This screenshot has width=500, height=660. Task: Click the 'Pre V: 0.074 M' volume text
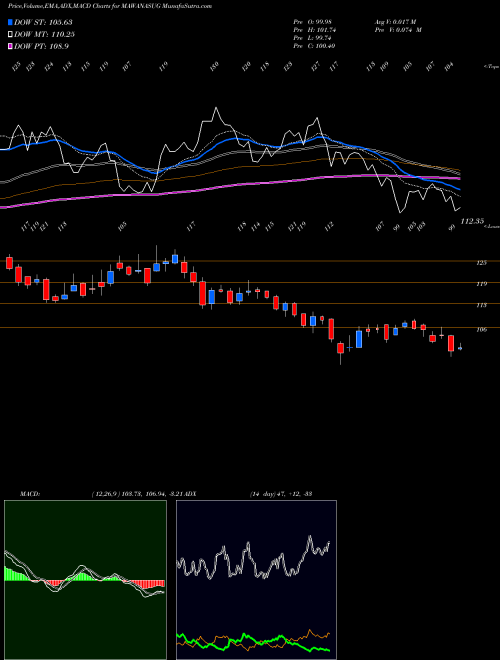tap(398, 30)
